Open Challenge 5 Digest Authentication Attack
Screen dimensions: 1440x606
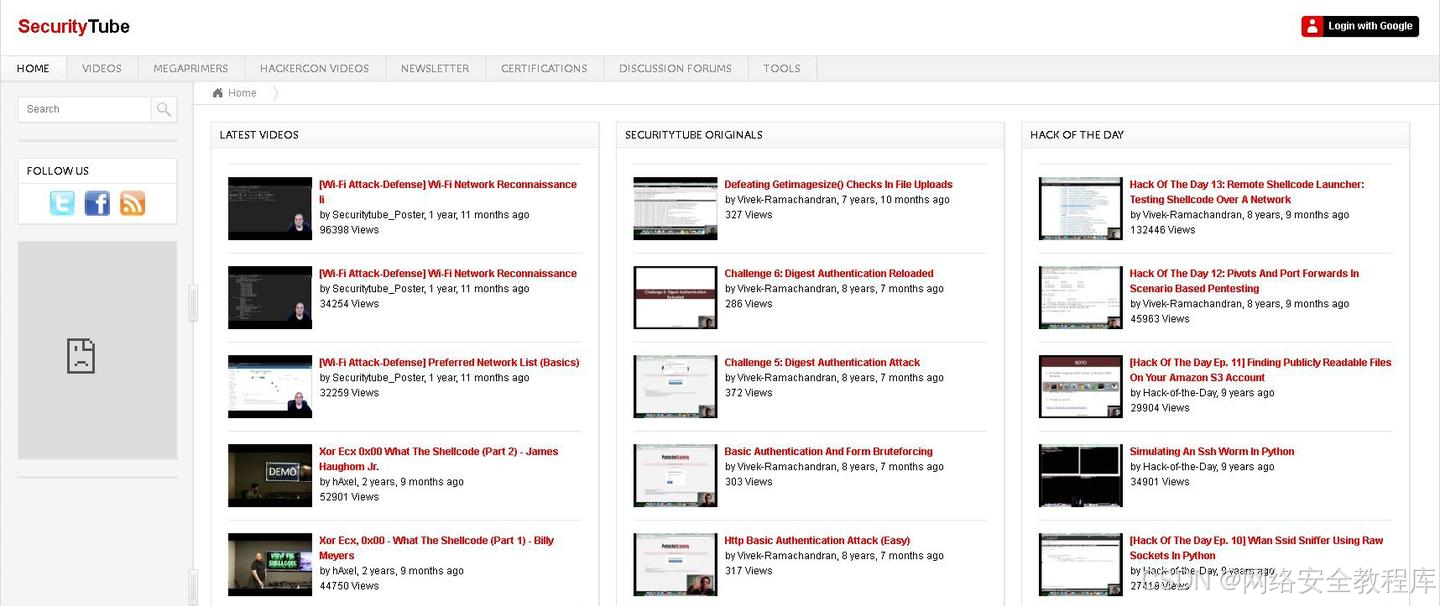pos(822,362)
